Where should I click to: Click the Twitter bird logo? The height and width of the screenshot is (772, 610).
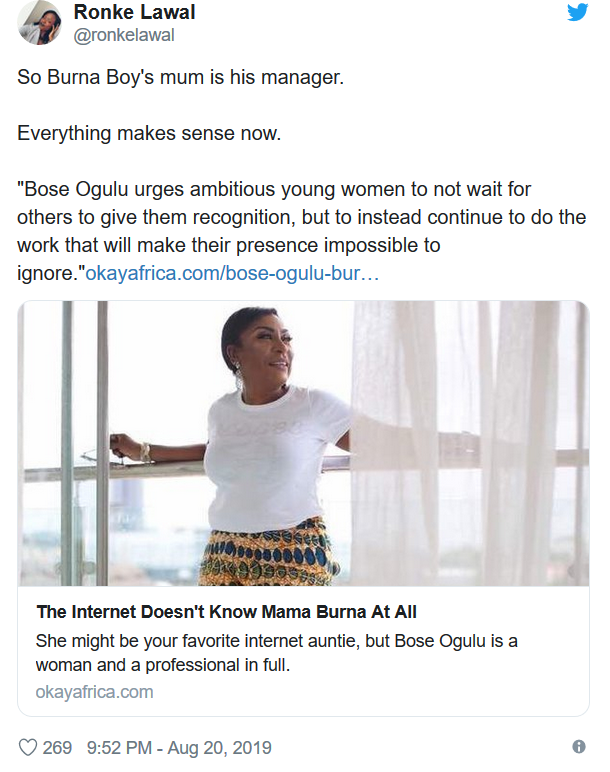click(577, 12)
